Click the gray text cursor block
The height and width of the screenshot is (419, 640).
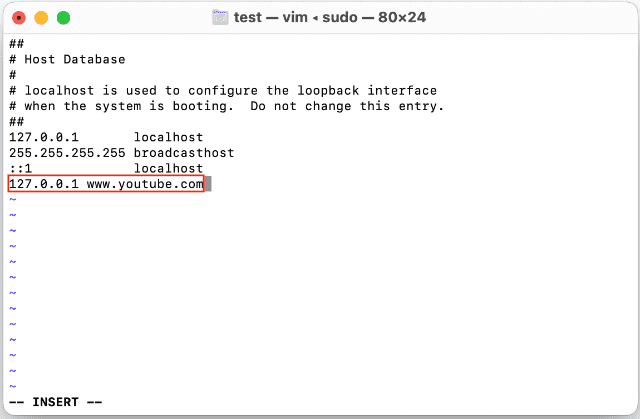tap(208, 184)
